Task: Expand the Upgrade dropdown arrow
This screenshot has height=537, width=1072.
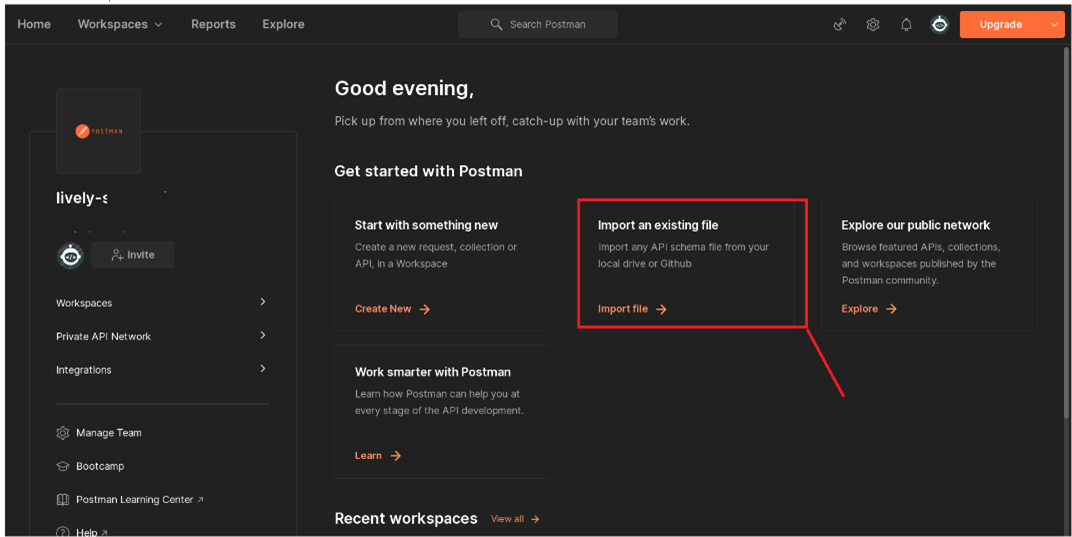Action: (x=1053, y=25)
